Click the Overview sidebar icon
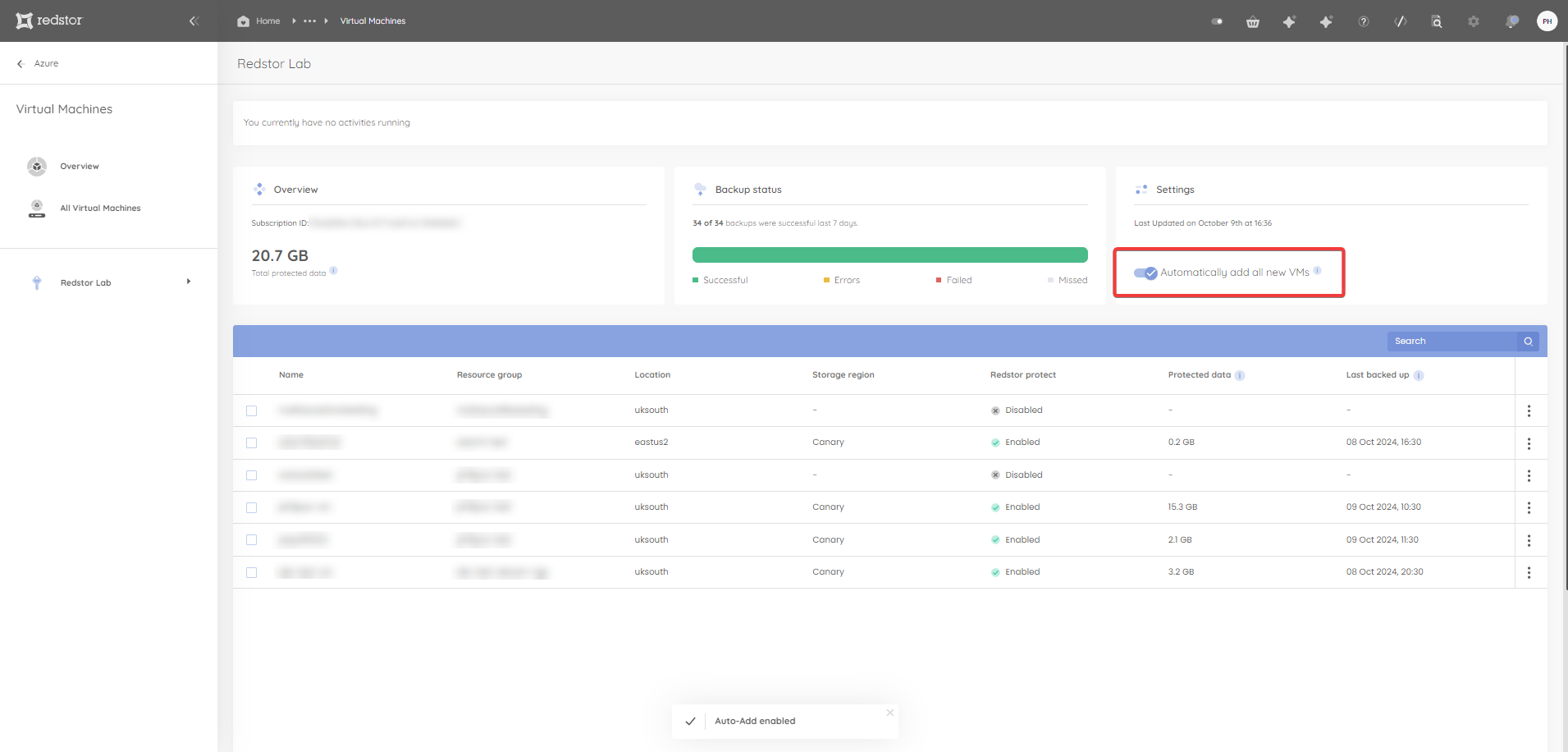This screenshot has width=1568, height=752. 37,167
